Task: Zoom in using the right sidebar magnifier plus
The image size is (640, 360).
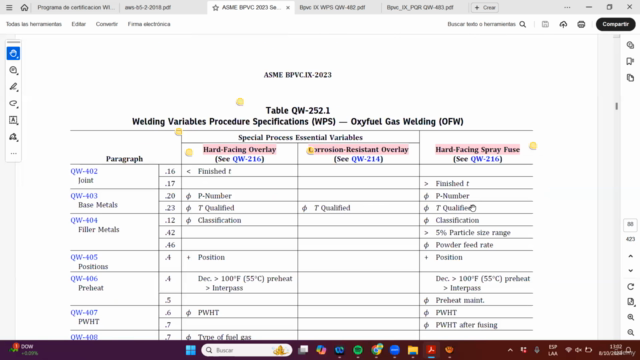Action: coord(631,317)
